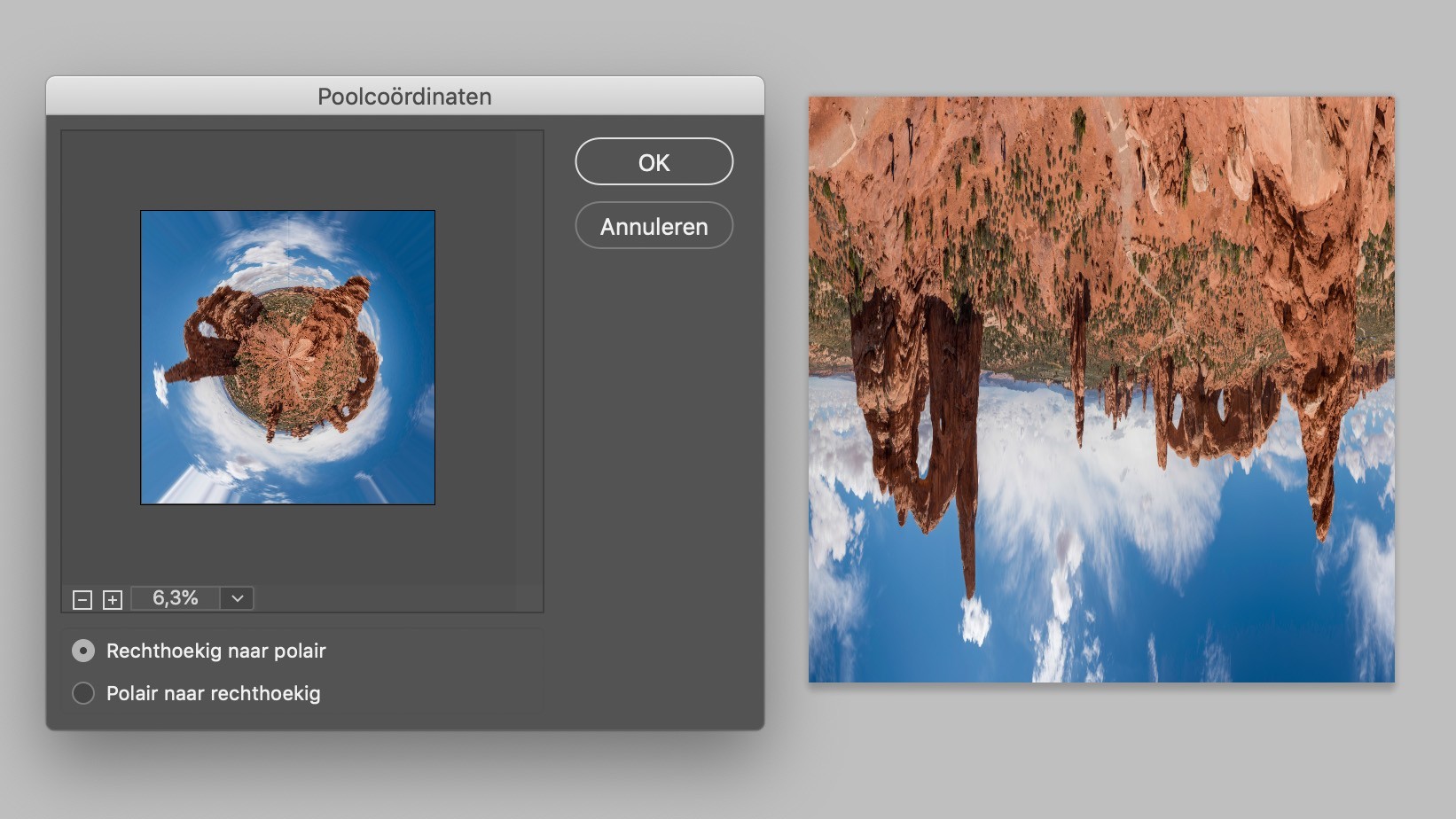The width and height of the screenshot is (1456, 819).
Task: Click the zoom out minus icon
Action: pos(82,600)
